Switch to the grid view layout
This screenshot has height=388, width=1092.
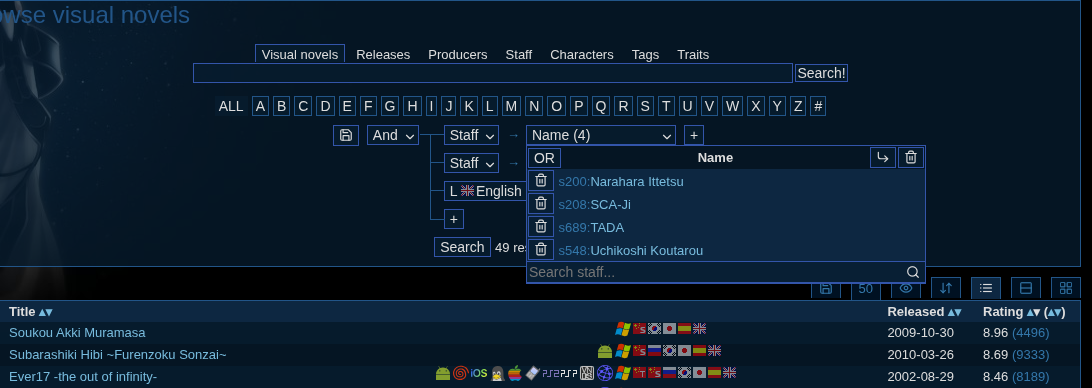pyautogui.click(x=1066, y=288)
